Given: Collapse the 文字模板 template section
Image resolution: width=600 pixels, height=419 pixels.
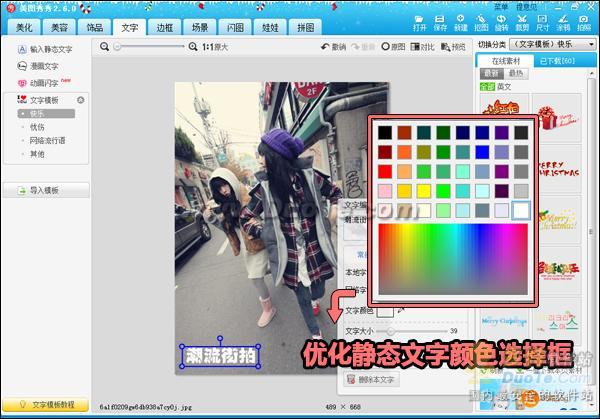Looking at the screenshot, I should pyautogui.click(x=80, y=100).
